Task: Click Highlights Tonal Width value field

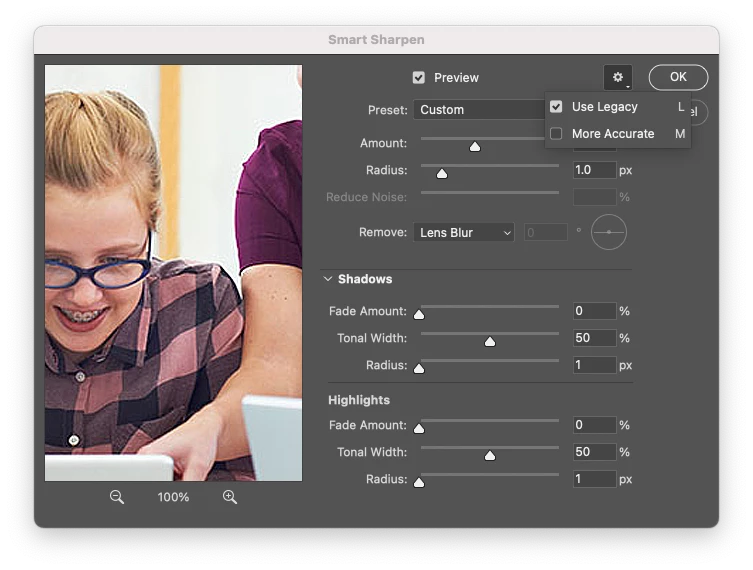Action: coord(595,452)
